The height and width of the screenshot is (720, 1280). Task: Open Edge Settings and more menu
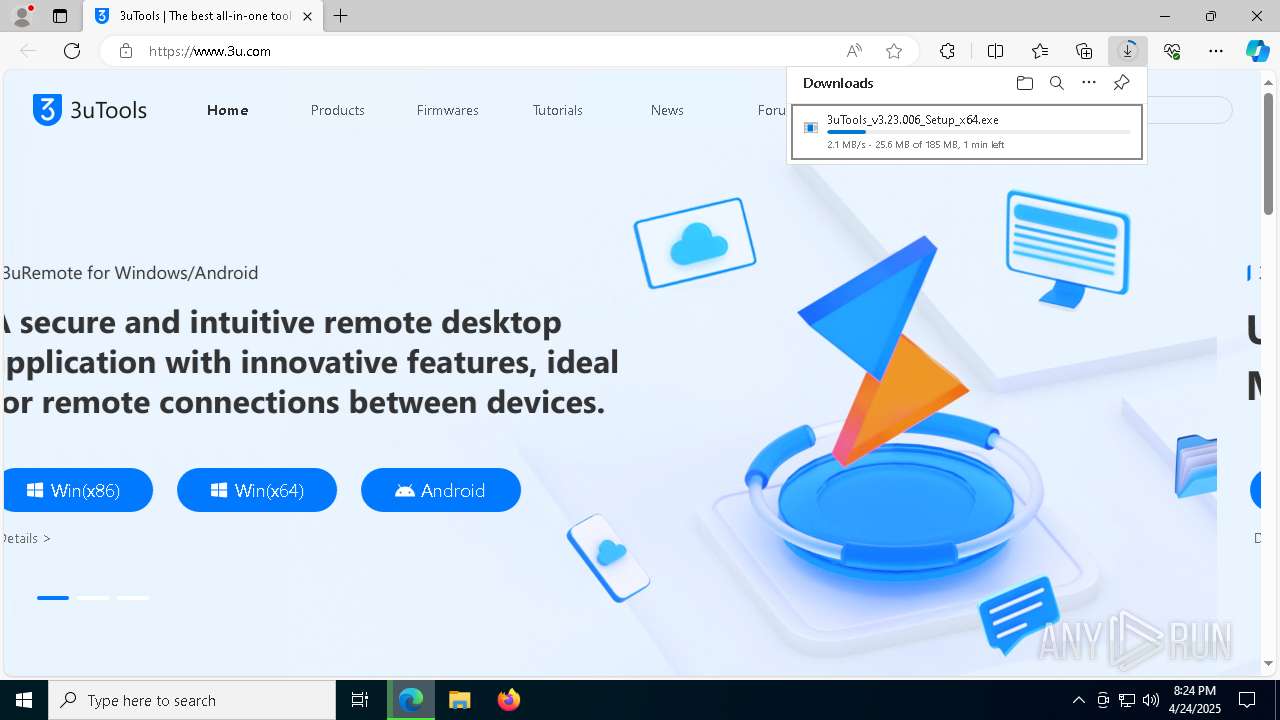pyautogui.click(x=1216, y=51)
